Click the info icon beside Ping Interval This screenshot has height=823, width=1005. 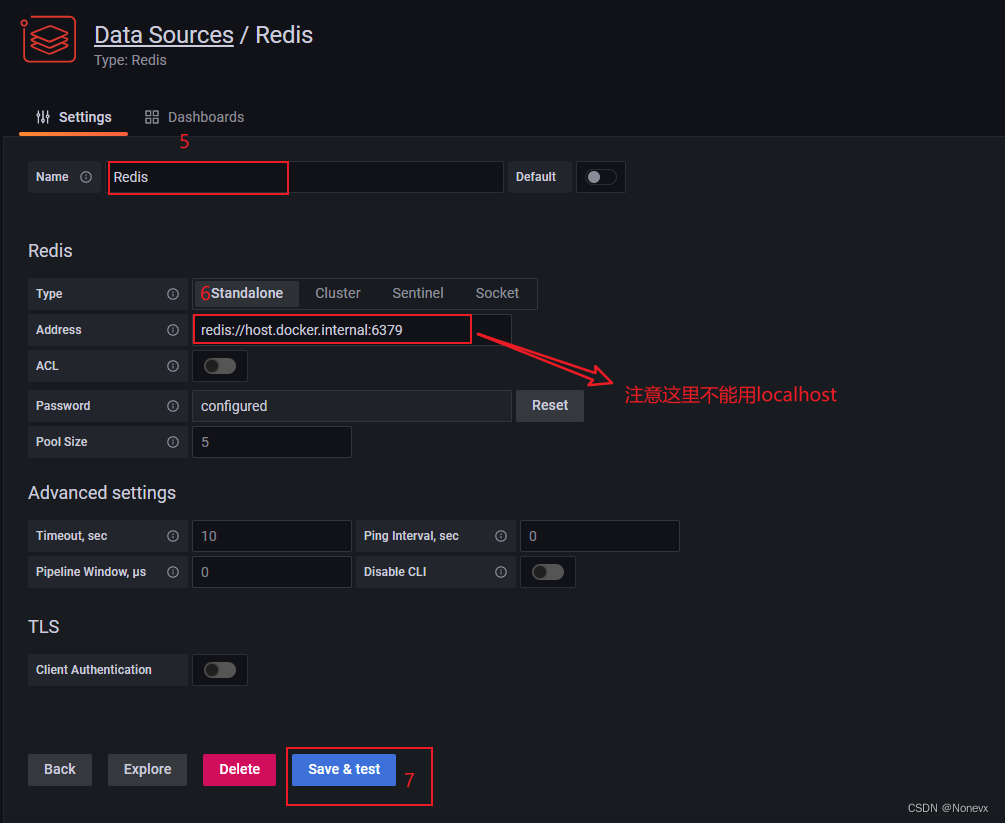click(x=500, y=536)
